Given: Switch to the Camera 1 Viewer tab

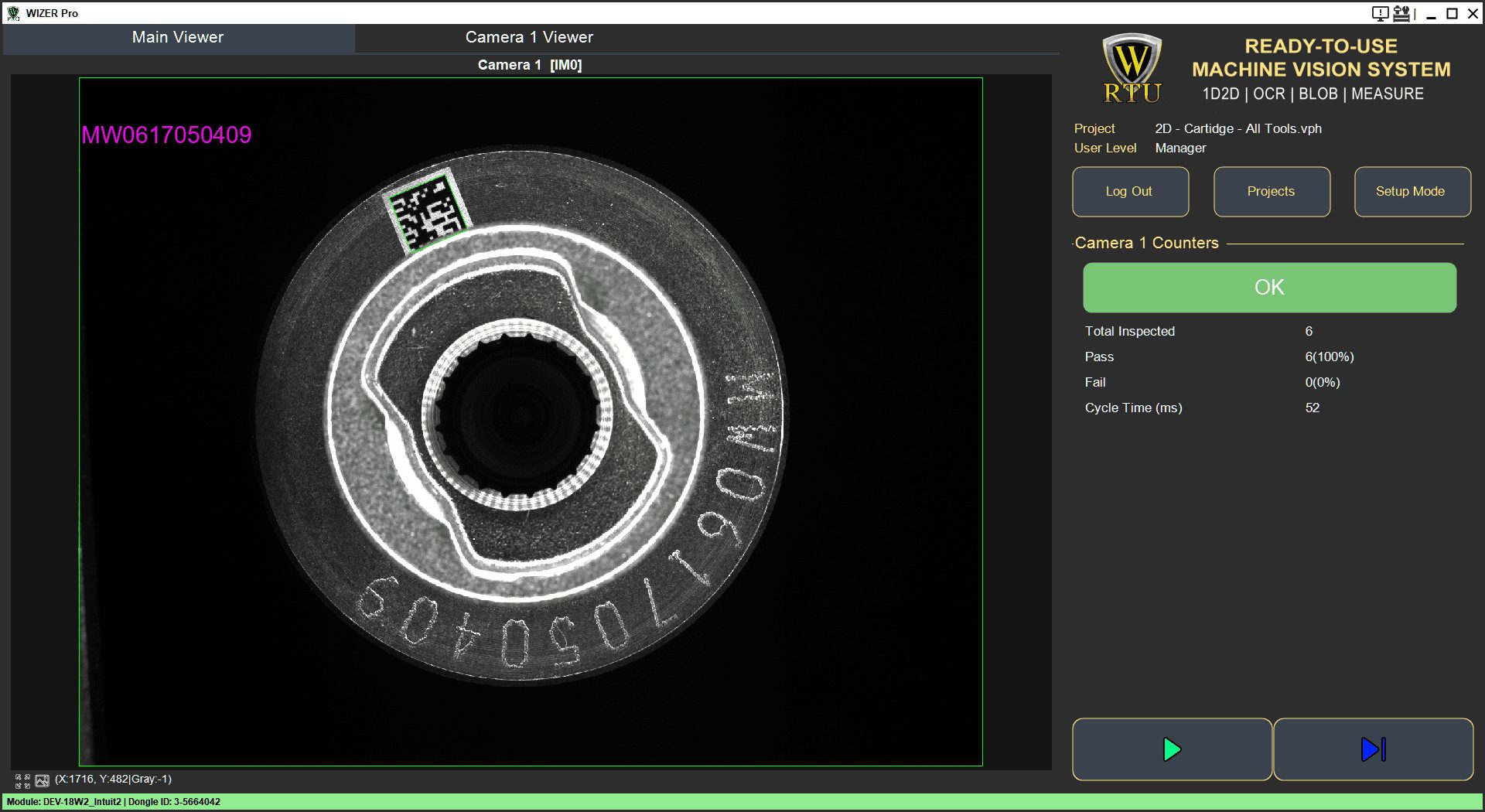Looking at the screenshot, I should pos(530,37).
